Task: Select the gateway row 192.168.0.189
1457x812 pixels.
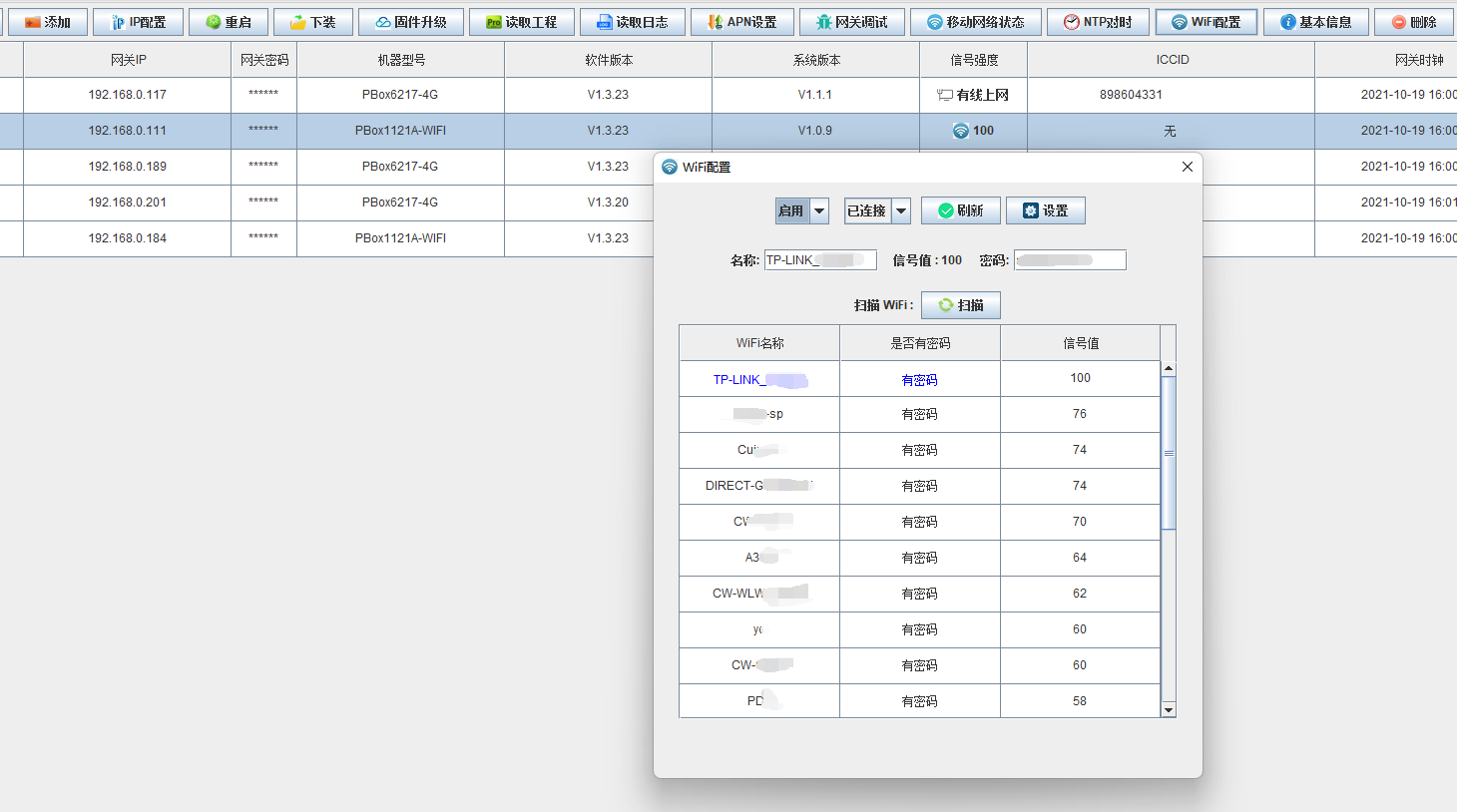Action: point(326,167)
